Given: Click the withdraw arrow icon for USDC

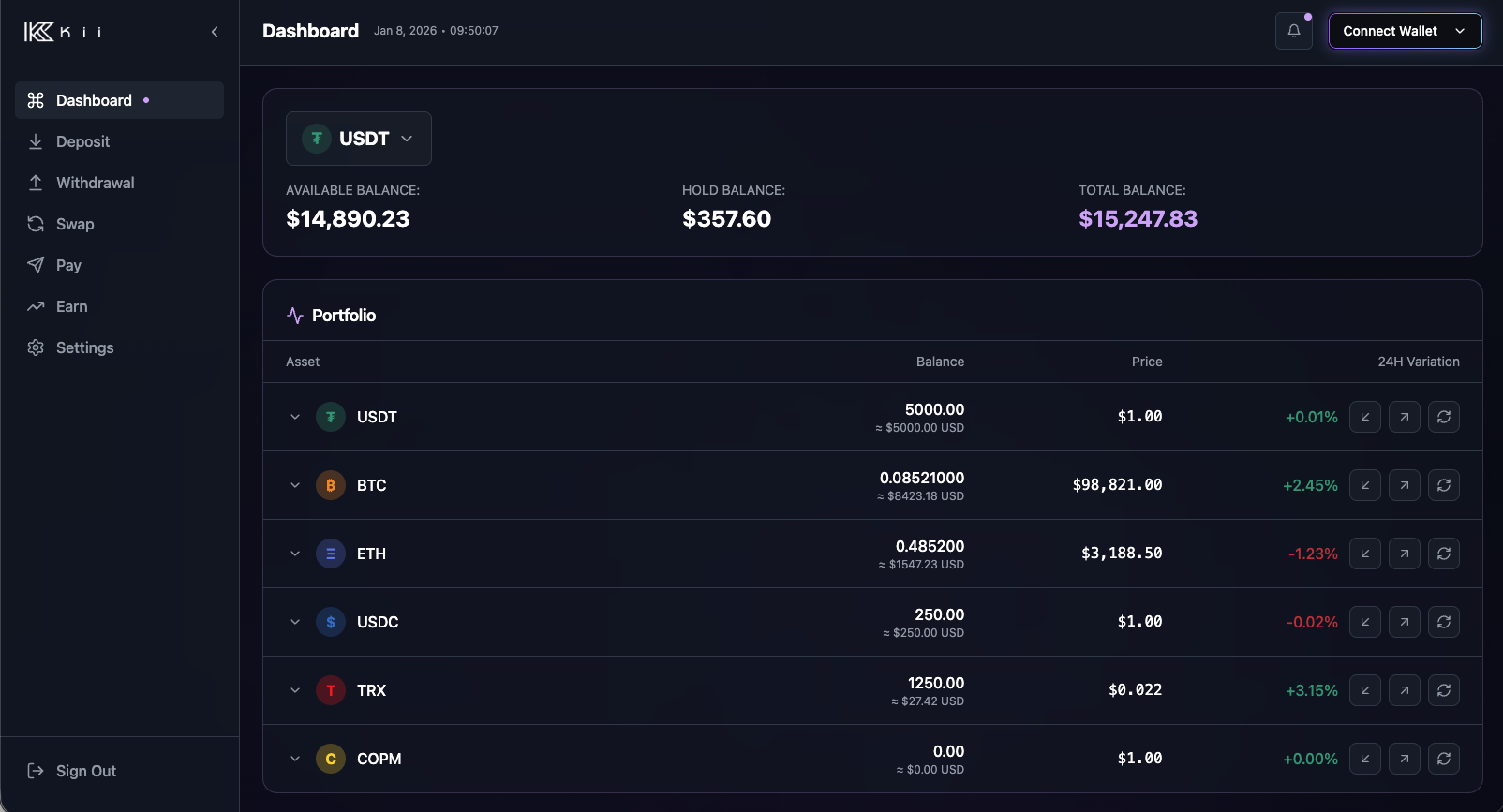Looking at the screenshot, I should [x=1404, y=622].
